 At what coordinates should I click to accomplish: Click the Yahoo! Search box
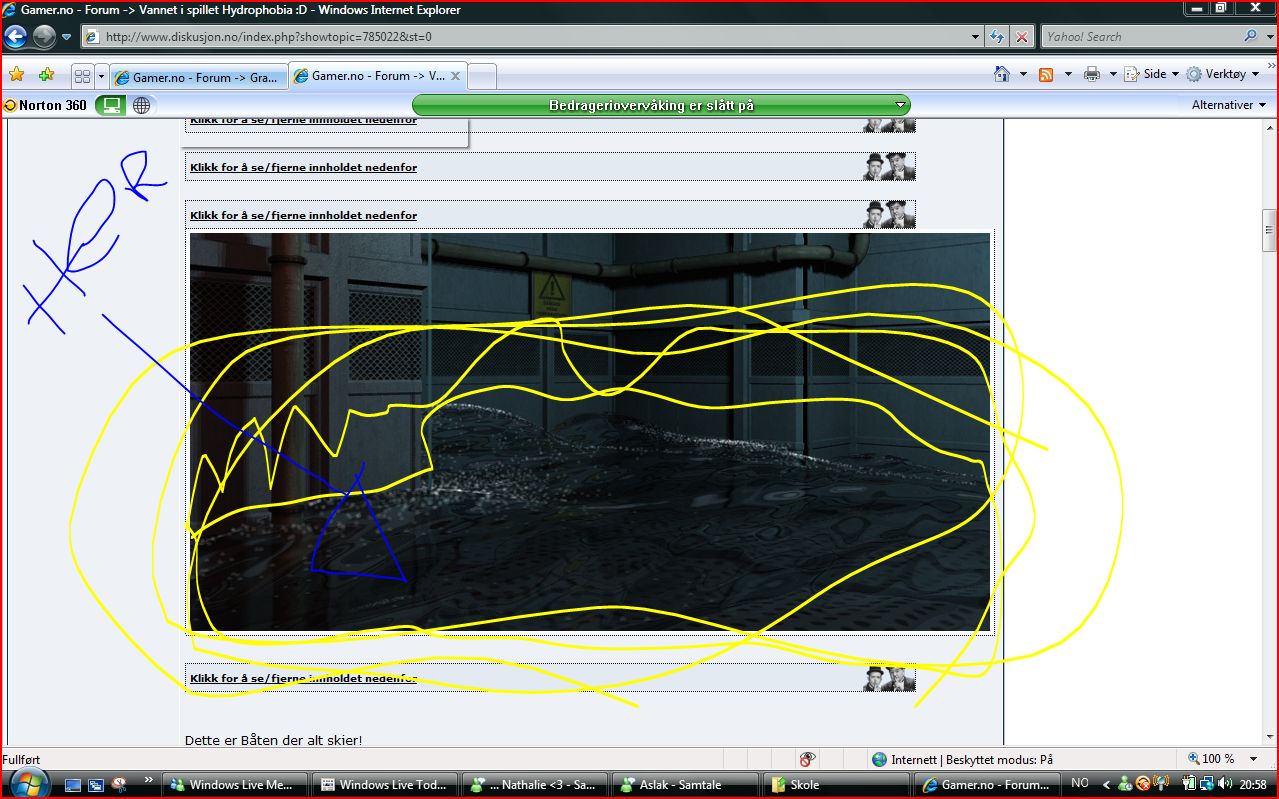click(x=1140, y=37)
